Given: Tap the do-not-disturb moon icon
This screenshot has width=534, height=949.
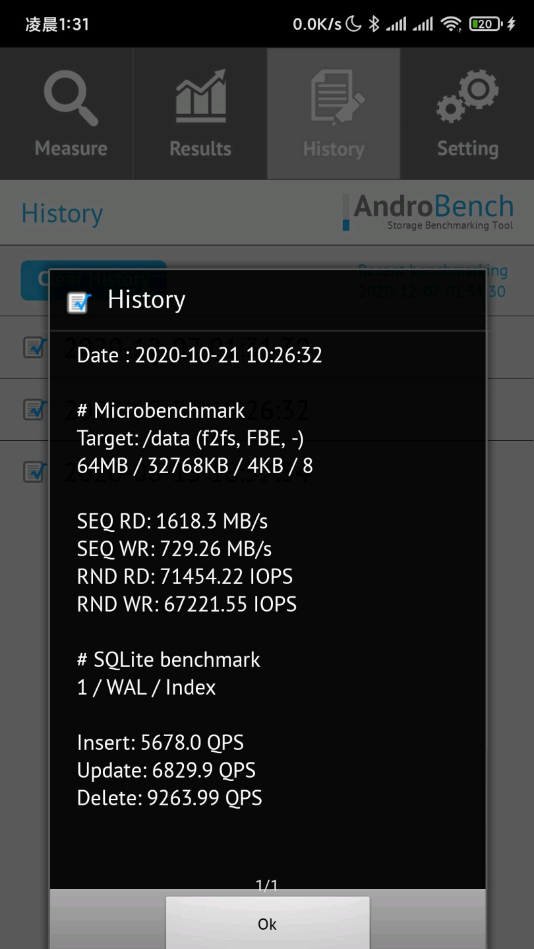Looking at the screenshot, I should click(354, 24).
